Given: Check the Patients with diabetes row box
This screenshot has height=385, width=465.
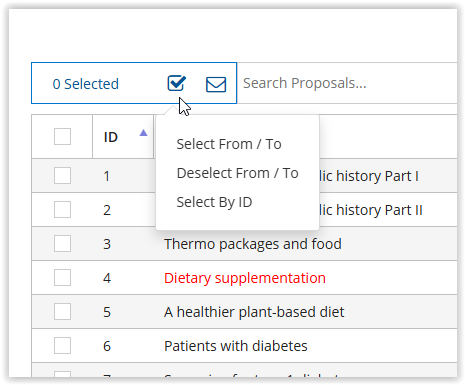Looking at the screenshot, I should coord(62,345).
